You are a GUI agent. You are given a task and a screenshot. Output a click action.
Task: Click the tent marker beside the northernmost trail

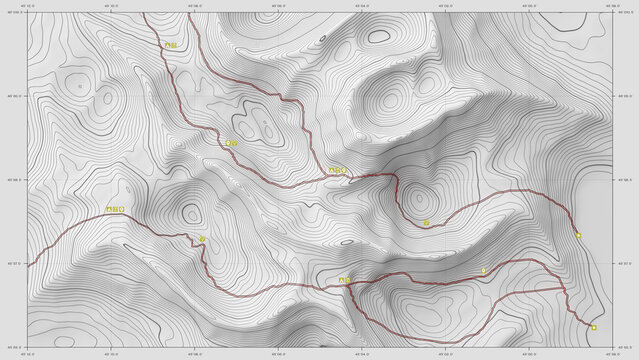(x=167, y=45)
